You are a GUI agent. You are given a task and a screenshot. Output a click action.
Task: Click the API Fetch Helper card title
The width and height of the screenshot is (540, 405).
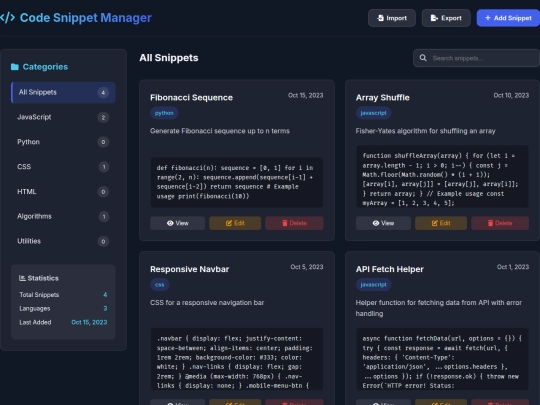[390, 269]
